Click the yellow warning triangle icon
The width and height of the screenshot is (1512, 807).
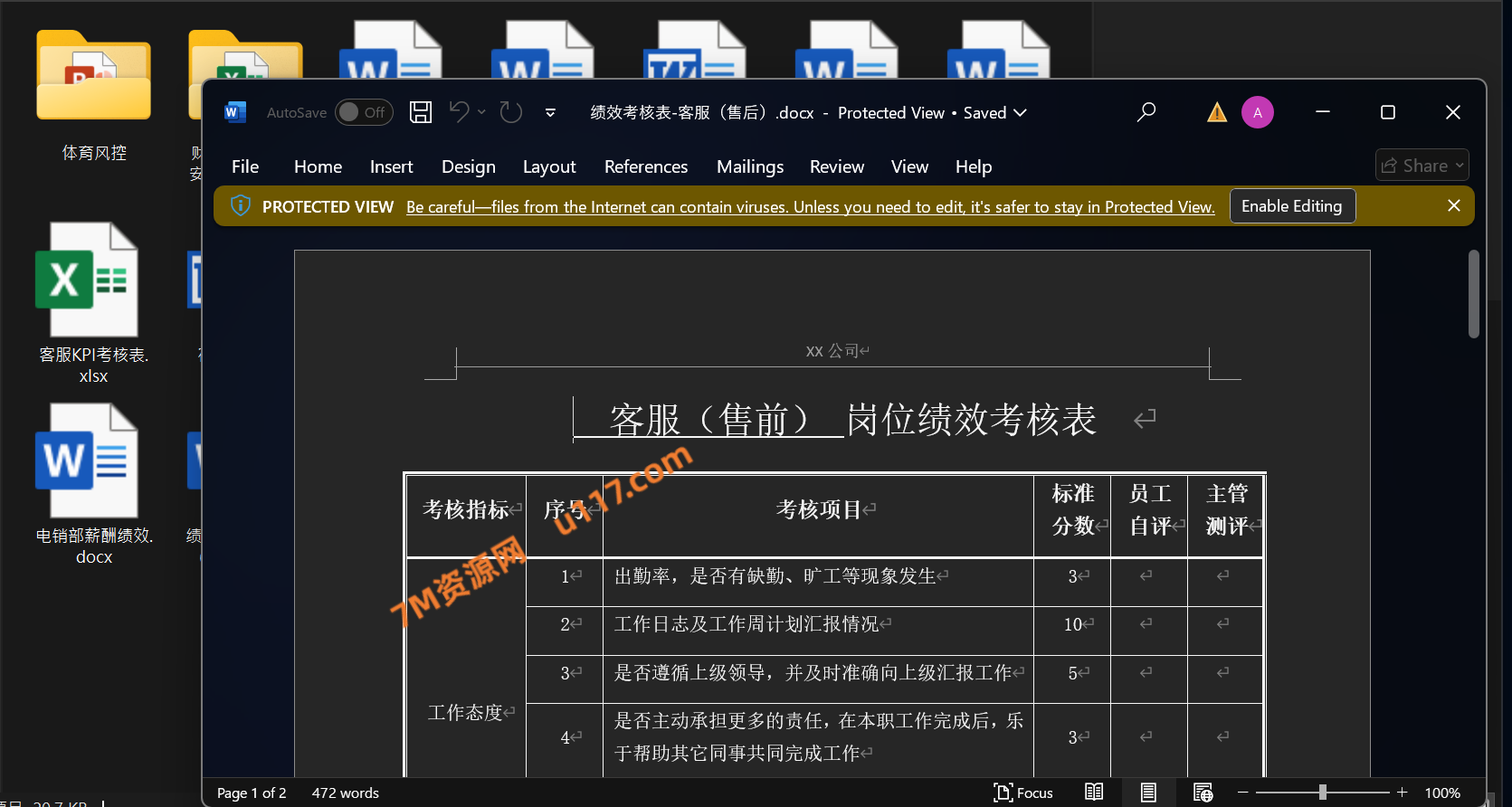(x=1217, y=112)
